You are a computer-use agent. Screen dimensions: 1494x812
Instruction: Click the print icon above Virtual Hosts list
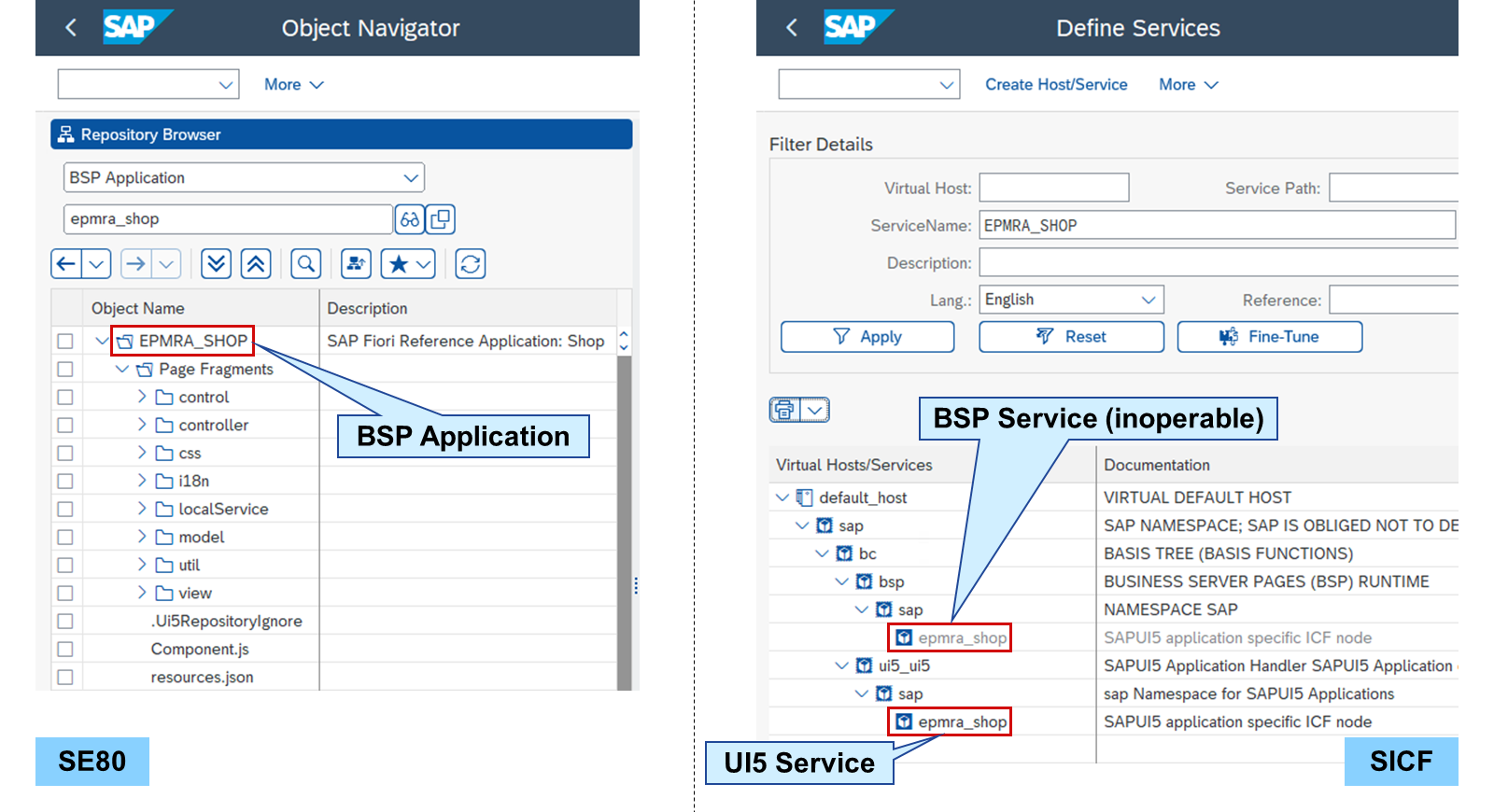tap(785, 410)
